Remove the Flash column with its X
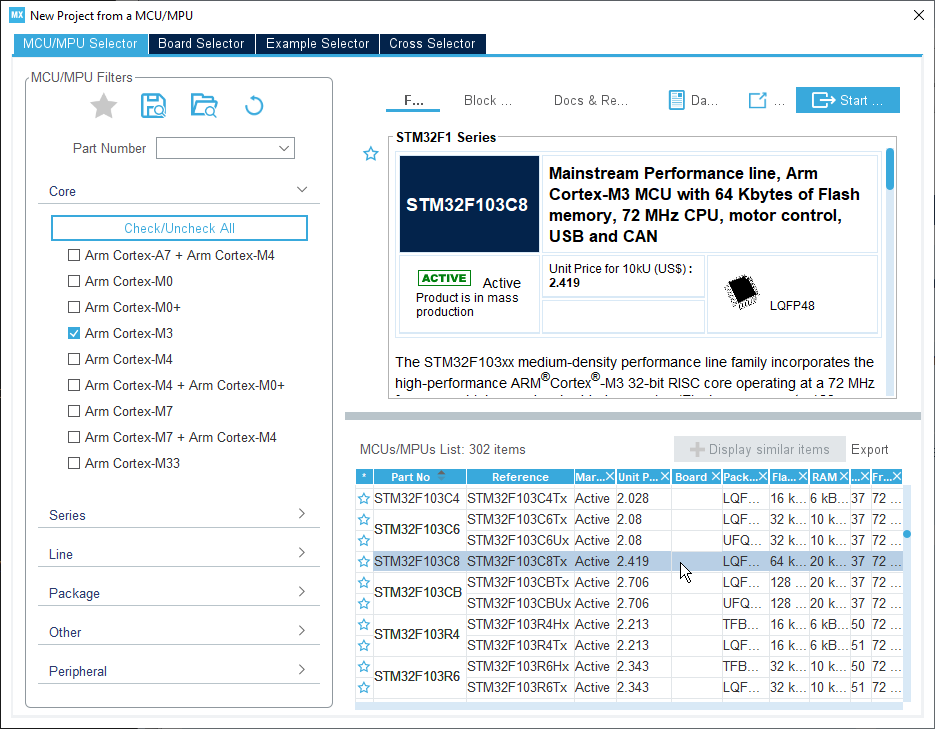Screen dimensions: 935x729 pyautogui.click(x=803, y=476)
